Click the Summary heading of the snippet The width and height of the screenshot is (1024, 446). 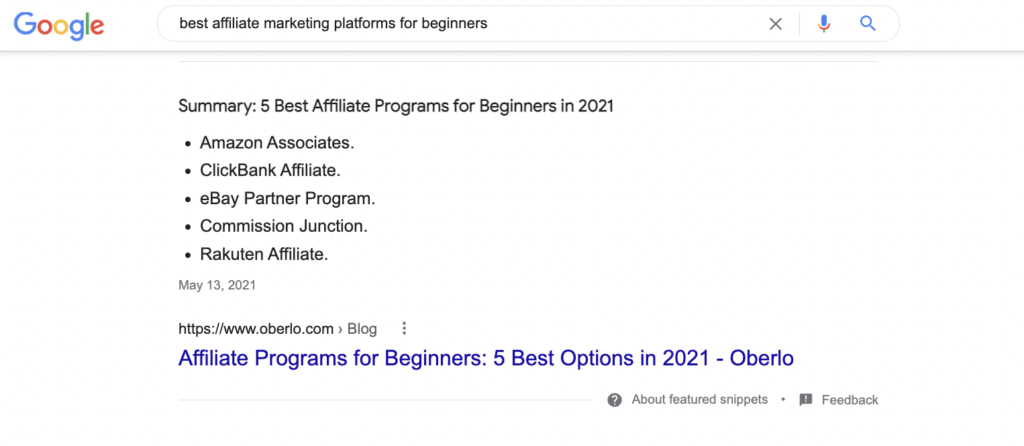[x=396, y=105]
